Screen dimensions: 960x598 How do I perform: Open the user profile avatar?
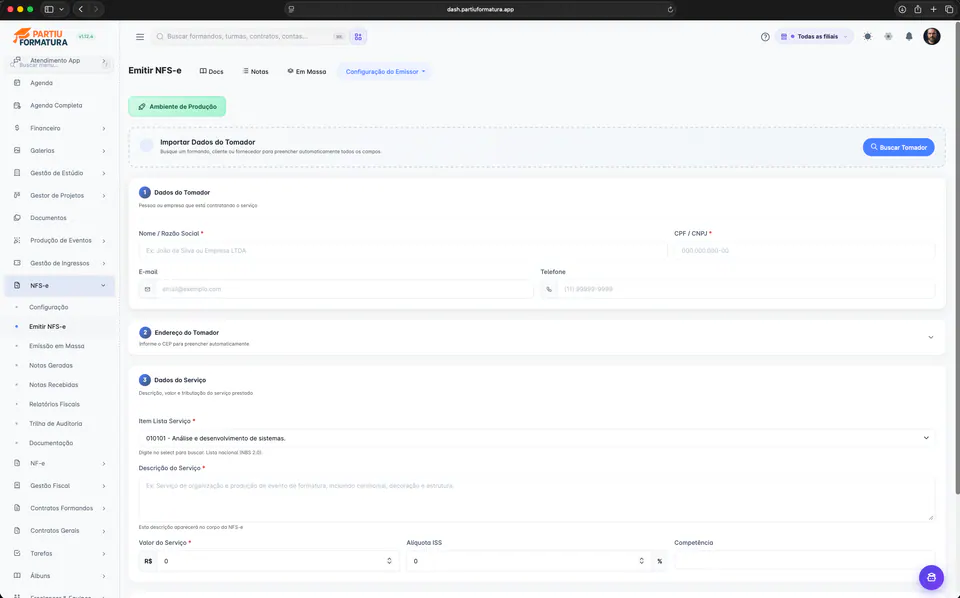coord(932,36)
